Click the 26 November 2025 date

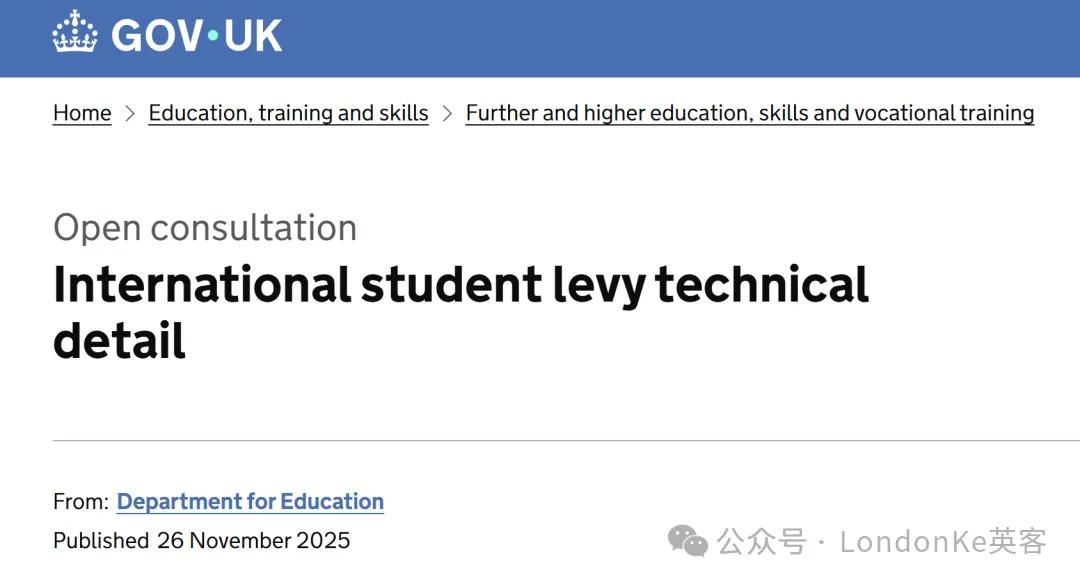pos(253,541)
